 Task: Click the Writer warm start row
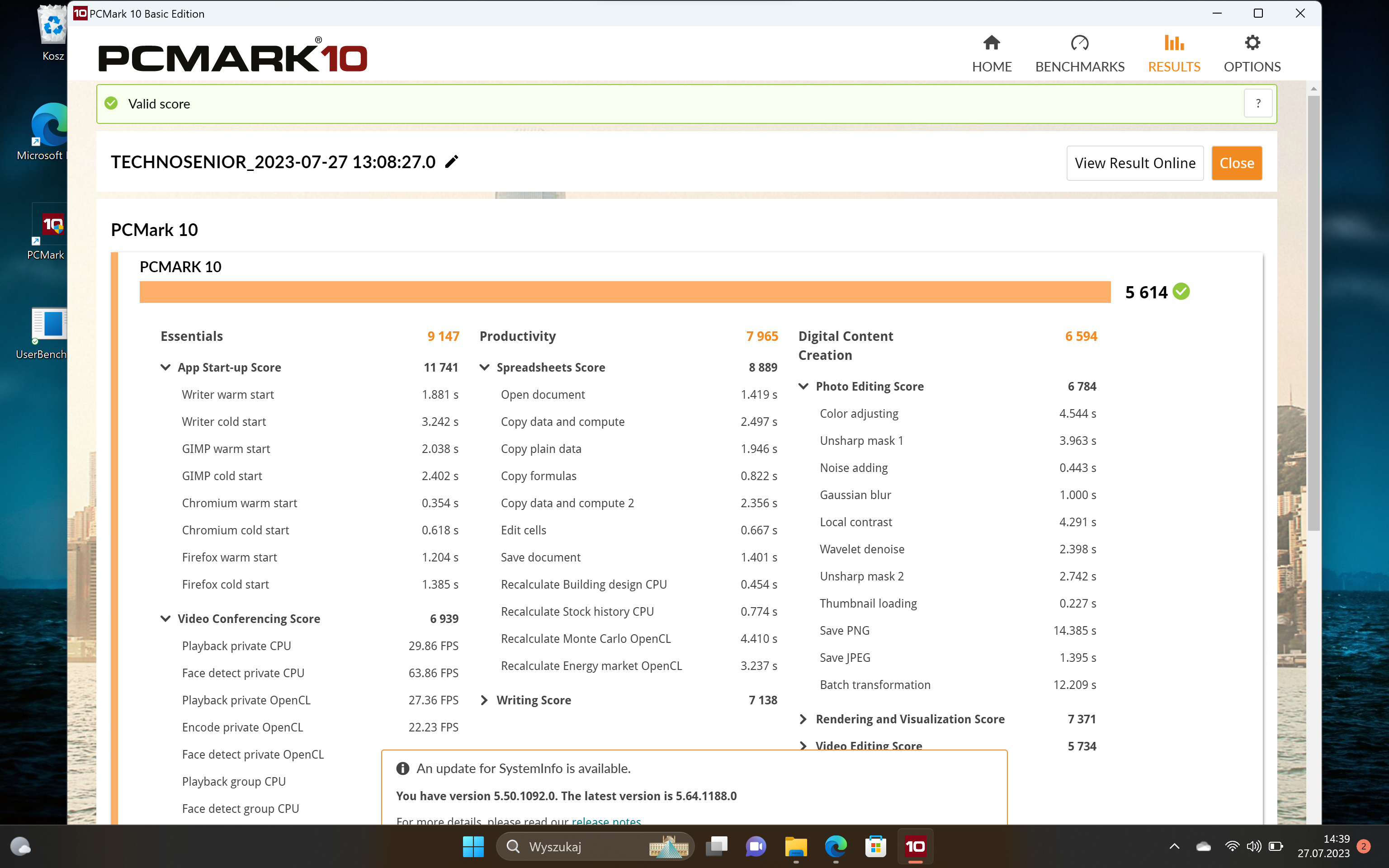(x=320, y=394)
